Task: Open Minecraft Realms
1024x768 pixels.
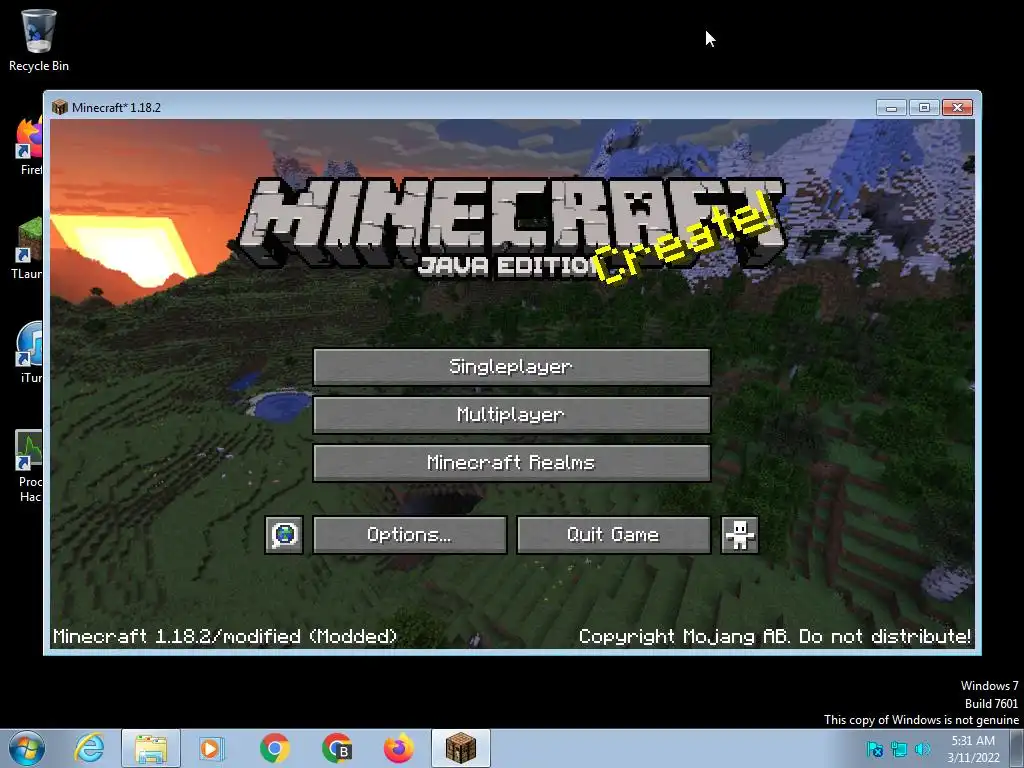Action: click(x=511, y=463)
